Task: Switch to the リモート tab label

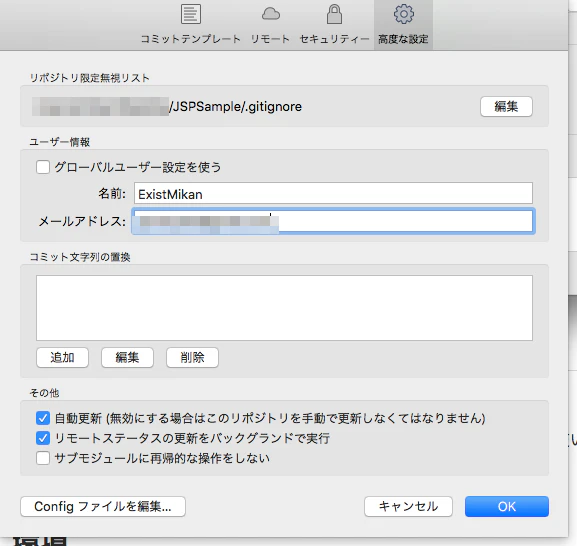Action: (270, 39)
